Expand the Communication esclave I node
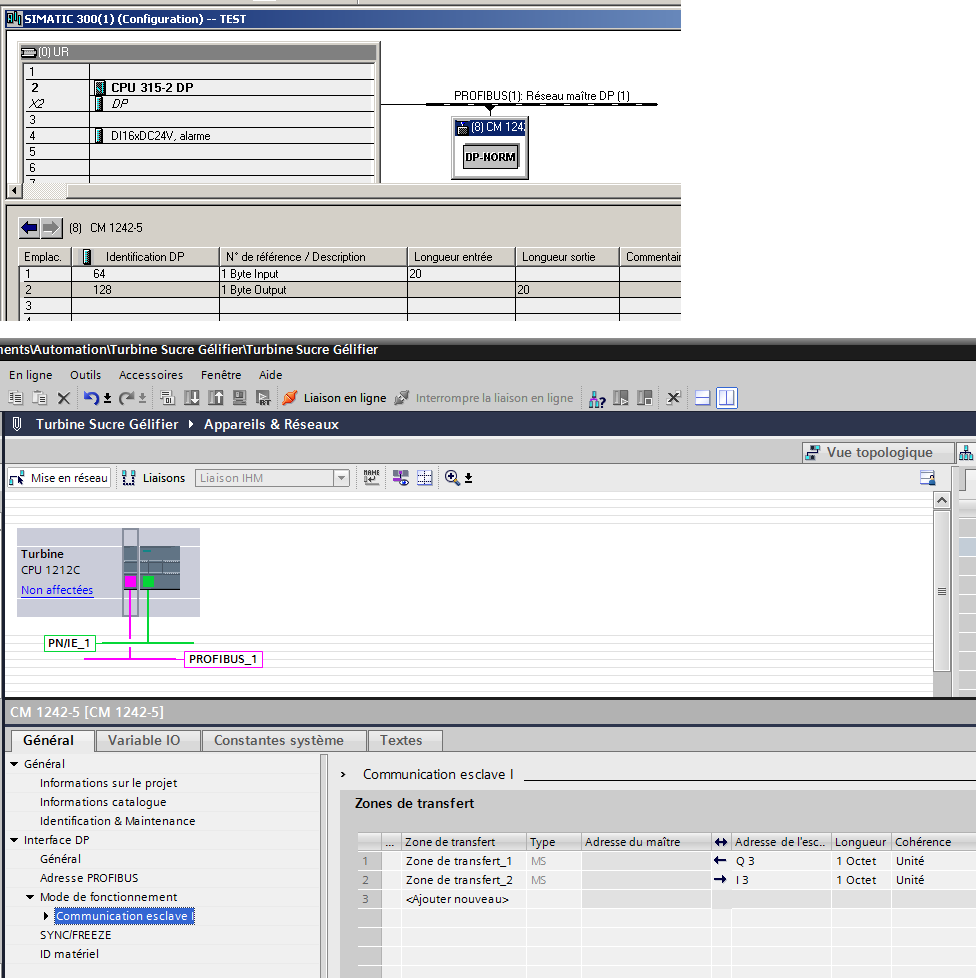This screenshot has width=976, height=978. [x=46, y=916]
